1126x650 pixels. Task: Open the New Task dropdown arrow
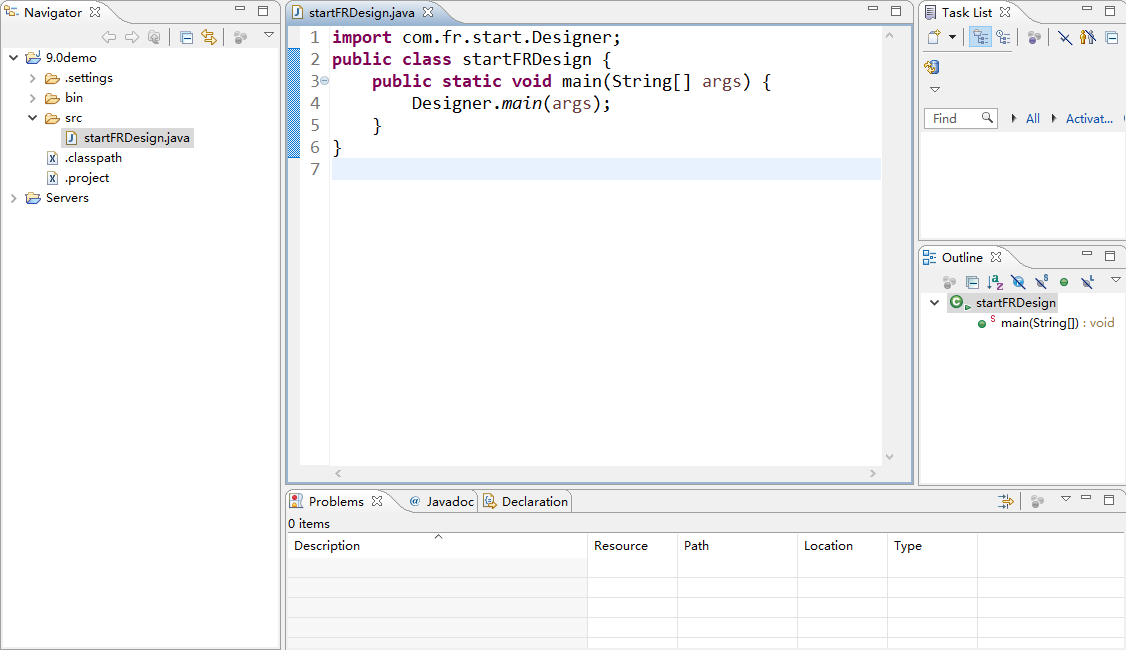(952, 37)
